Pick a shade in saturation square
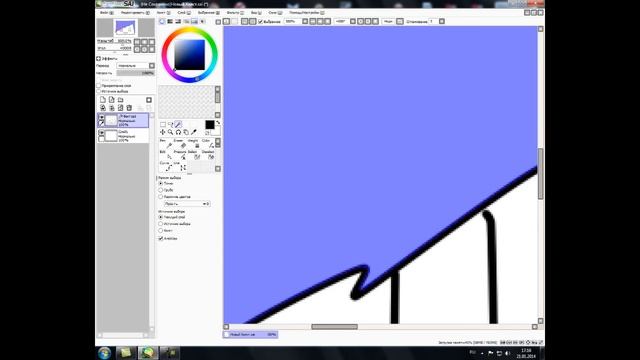This screenshot has height=360, width=640. tap(189, 55)
